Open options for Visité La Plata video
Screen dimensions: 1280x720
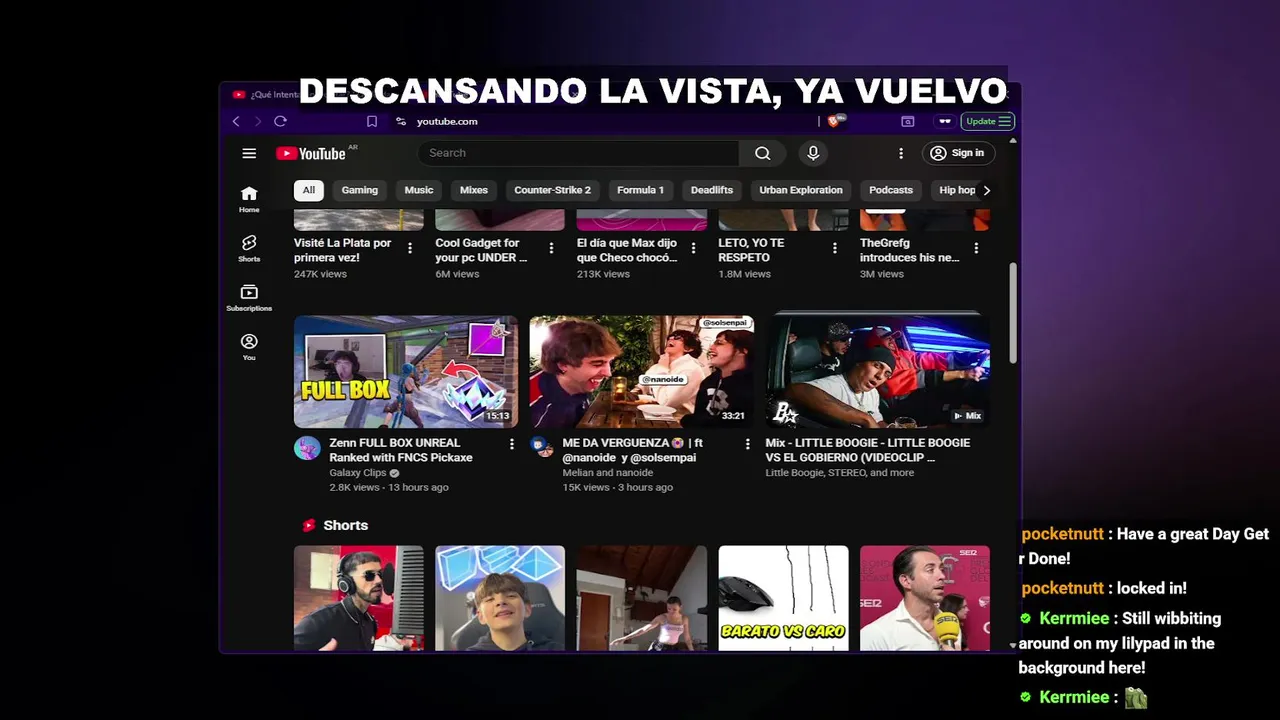pyautogui.click(x=410, y=248)
